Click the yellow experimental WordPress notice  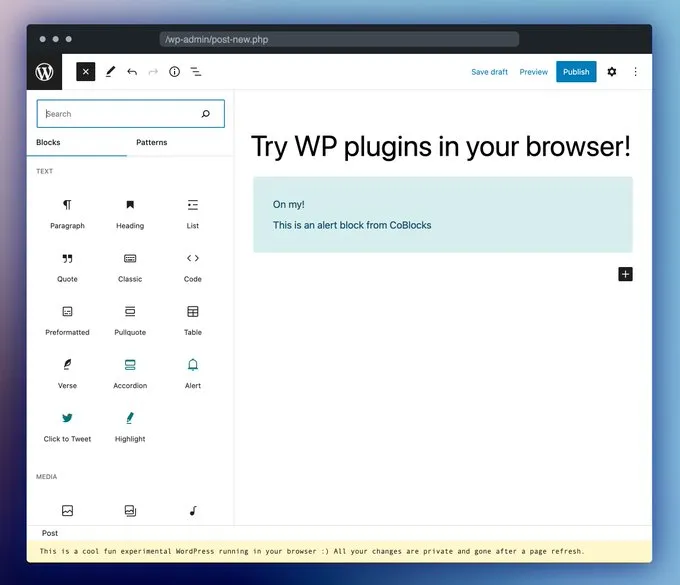[339, 552]
